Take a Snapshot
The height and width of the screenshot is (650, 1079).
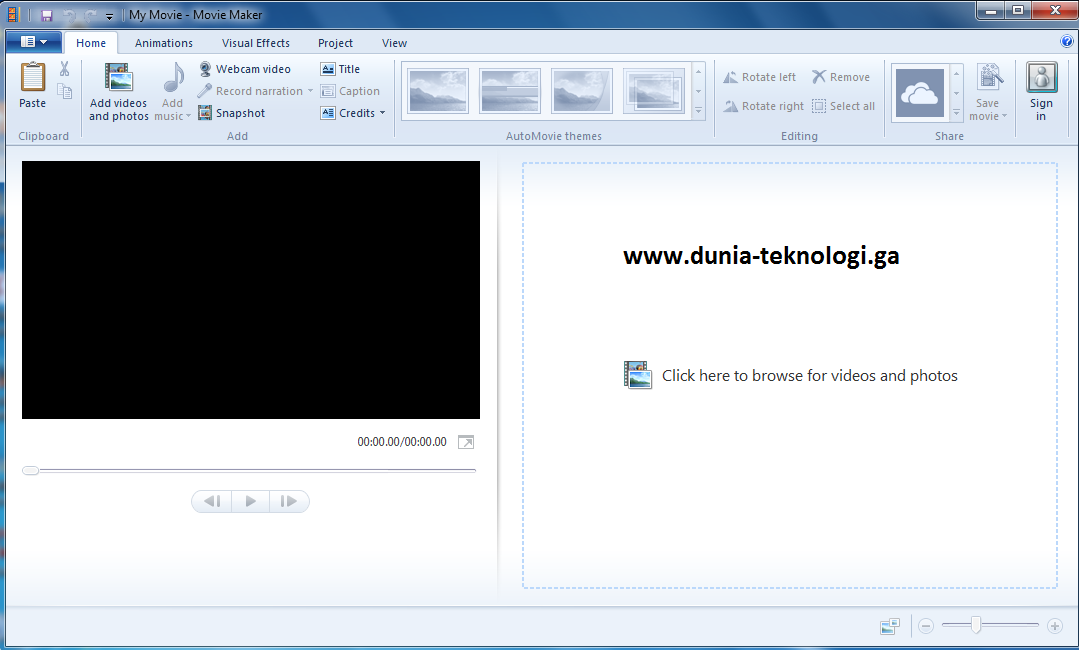pyautogui.click(x=231, y=113)
